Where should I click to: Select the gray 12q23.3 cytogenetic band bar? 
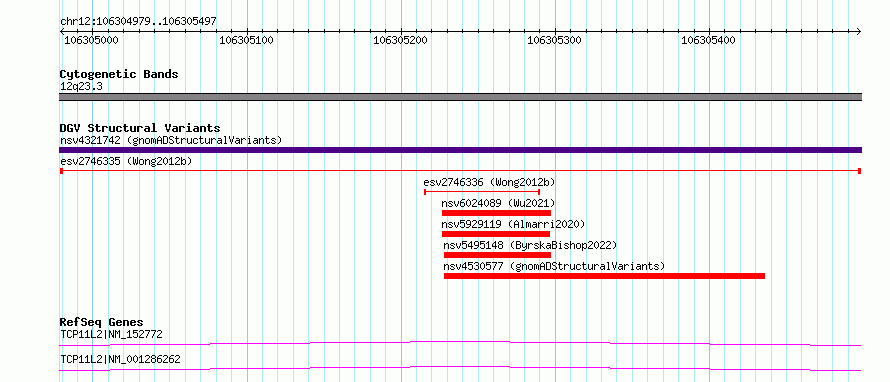pyautogui.click(x=460, y=97)
